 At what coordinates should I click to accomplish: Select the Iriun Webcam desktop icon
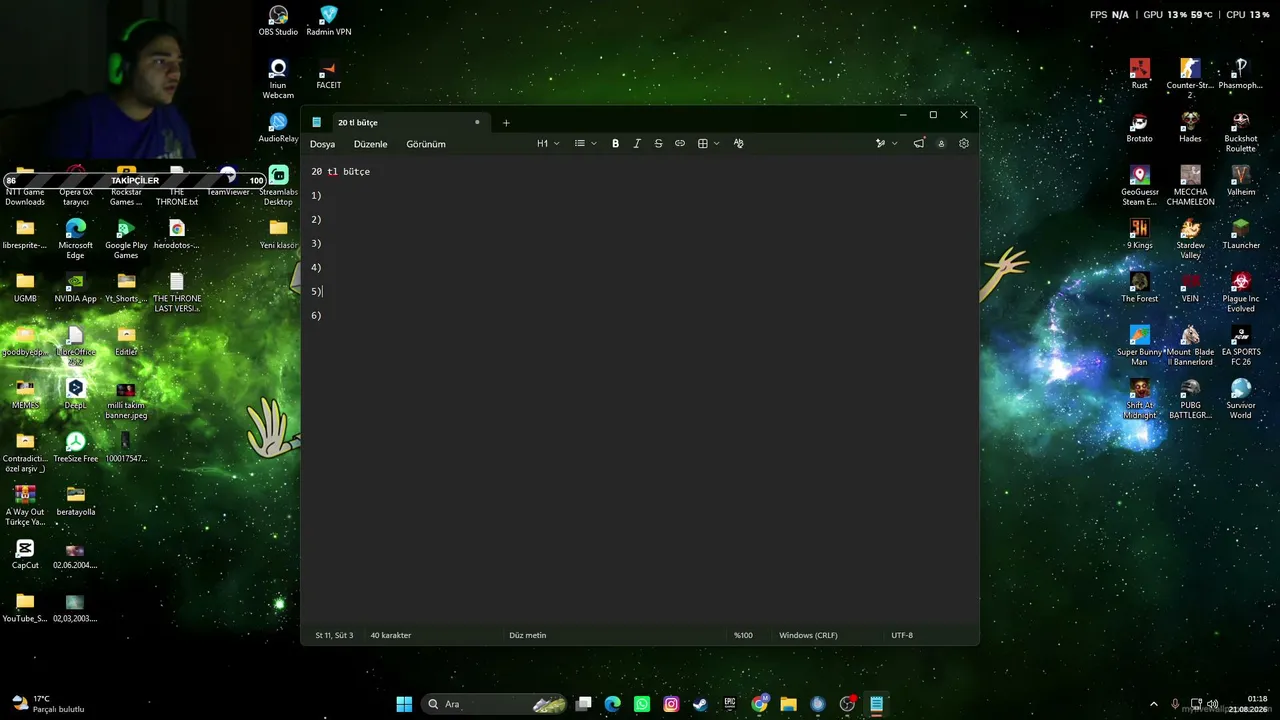coord(278,78)
